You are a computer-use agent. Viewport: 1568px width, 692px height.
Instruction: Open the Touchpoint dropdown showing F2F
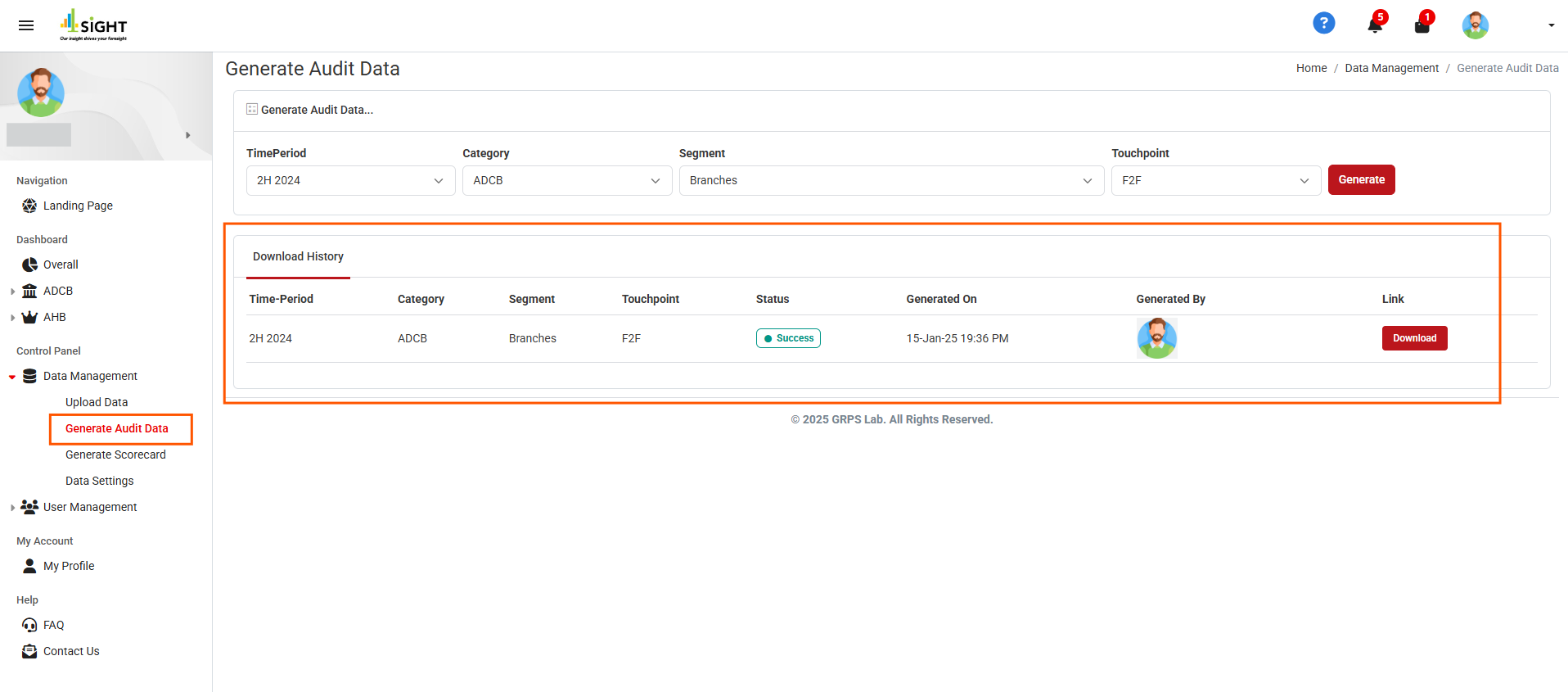1216,180
